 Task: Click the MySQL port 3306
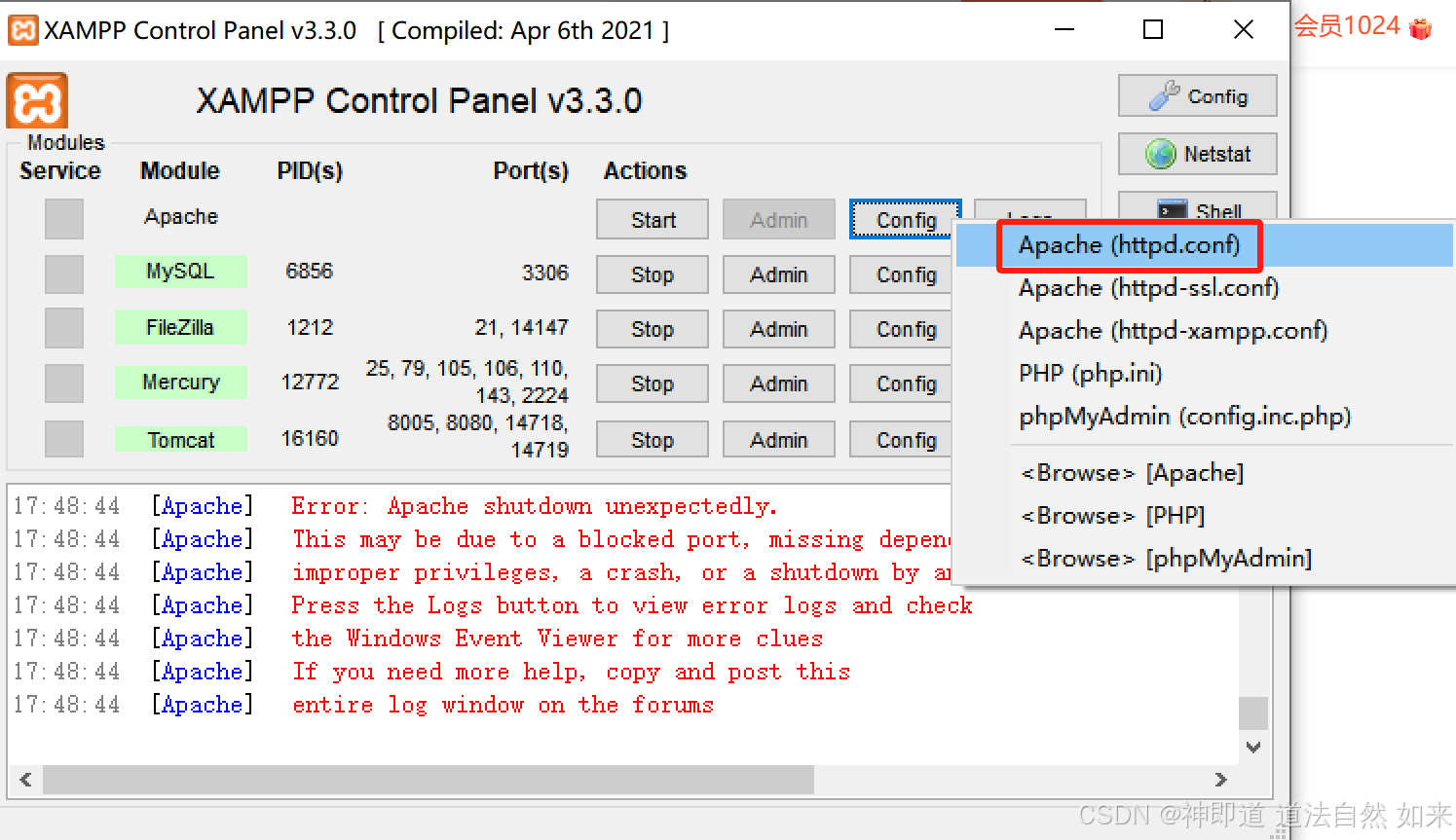545,273
